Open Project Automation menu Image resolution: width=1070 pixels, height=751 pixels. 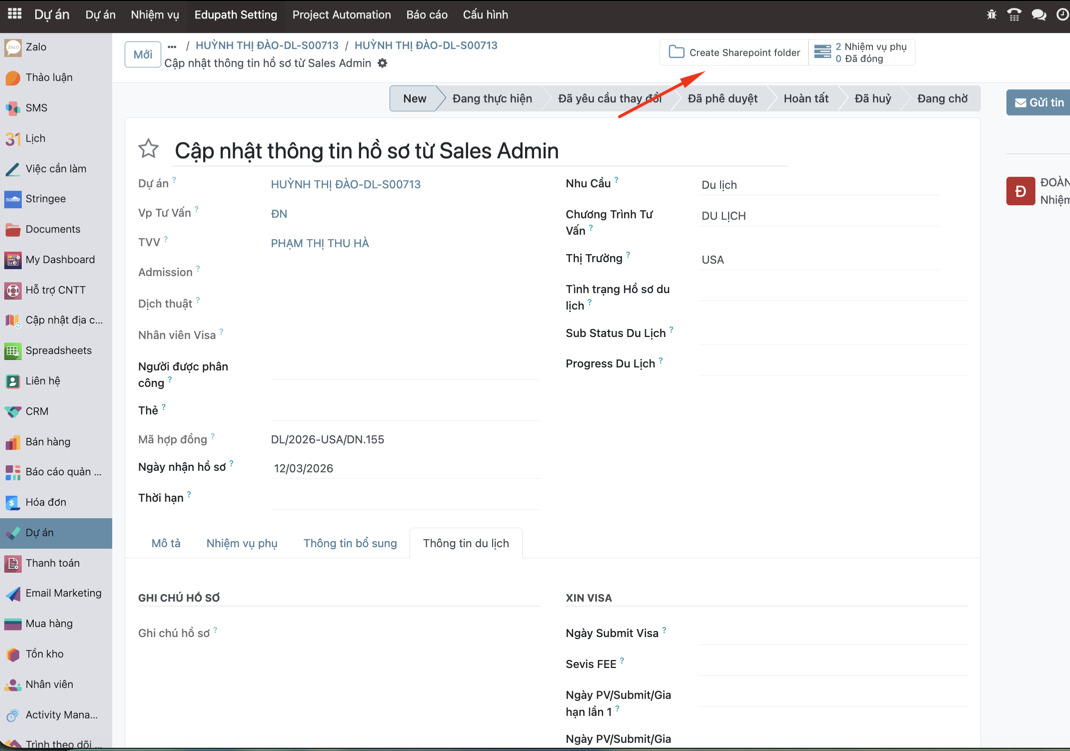(x=342, y=15)
